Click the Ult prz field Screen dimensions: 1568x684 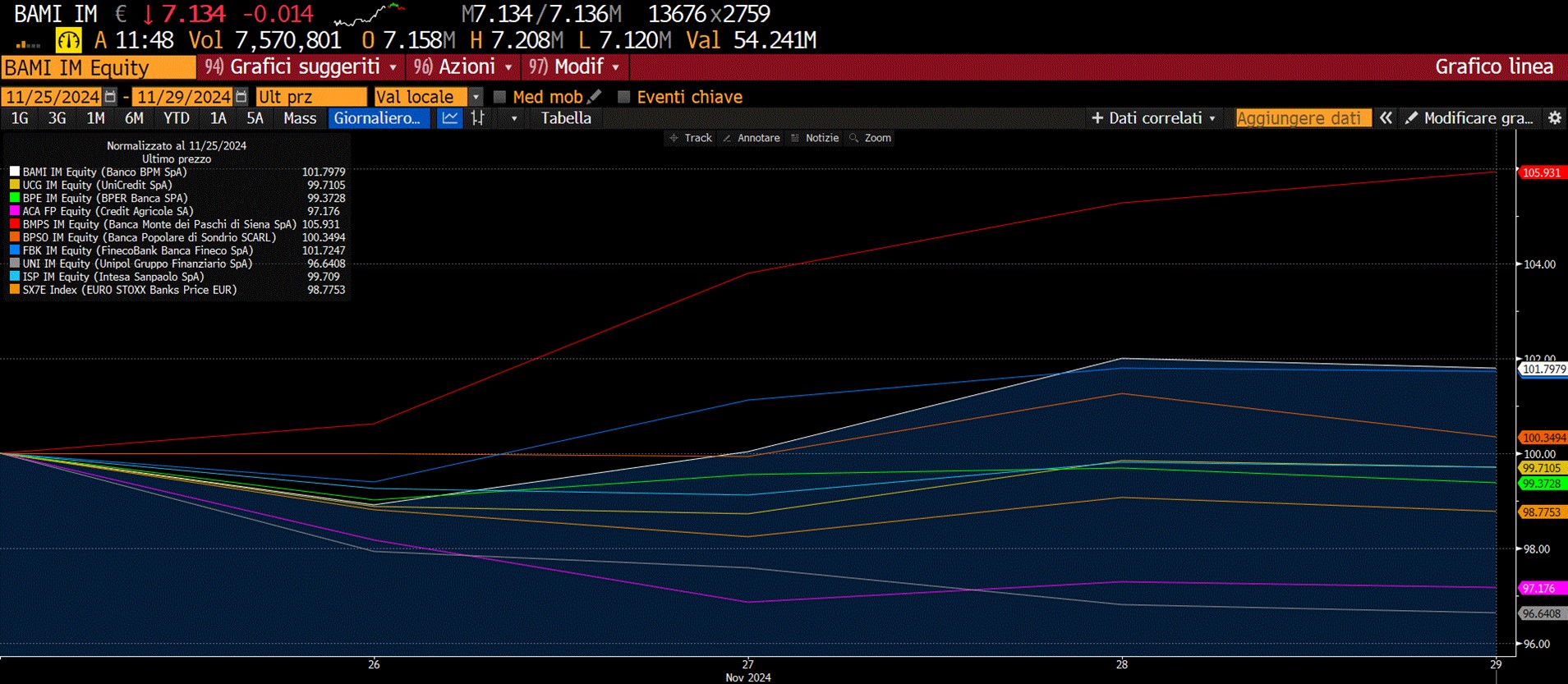(x=311, y=97)
